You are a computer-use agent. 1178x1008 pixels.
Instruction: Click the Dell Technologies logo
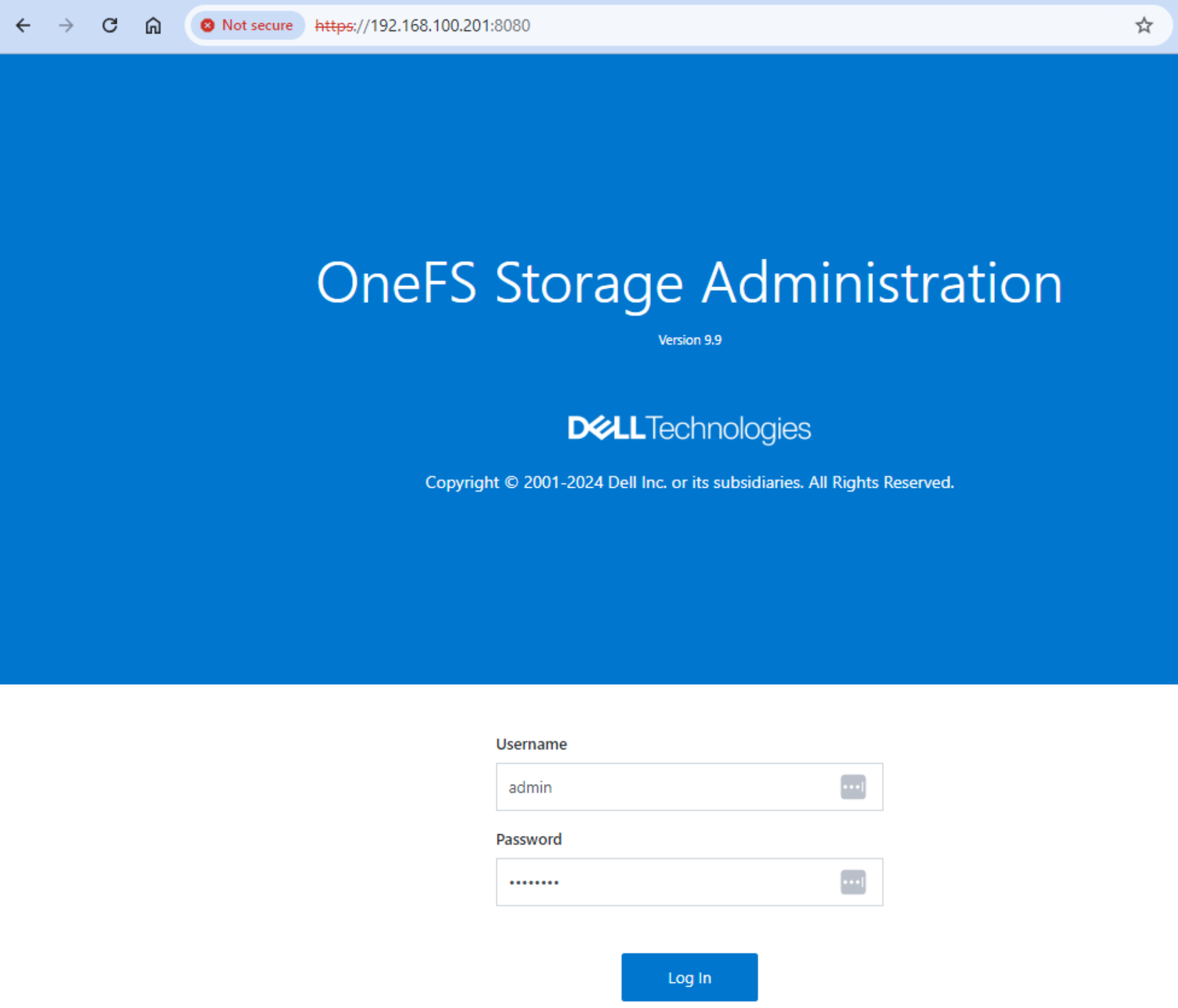pos(689,429)
